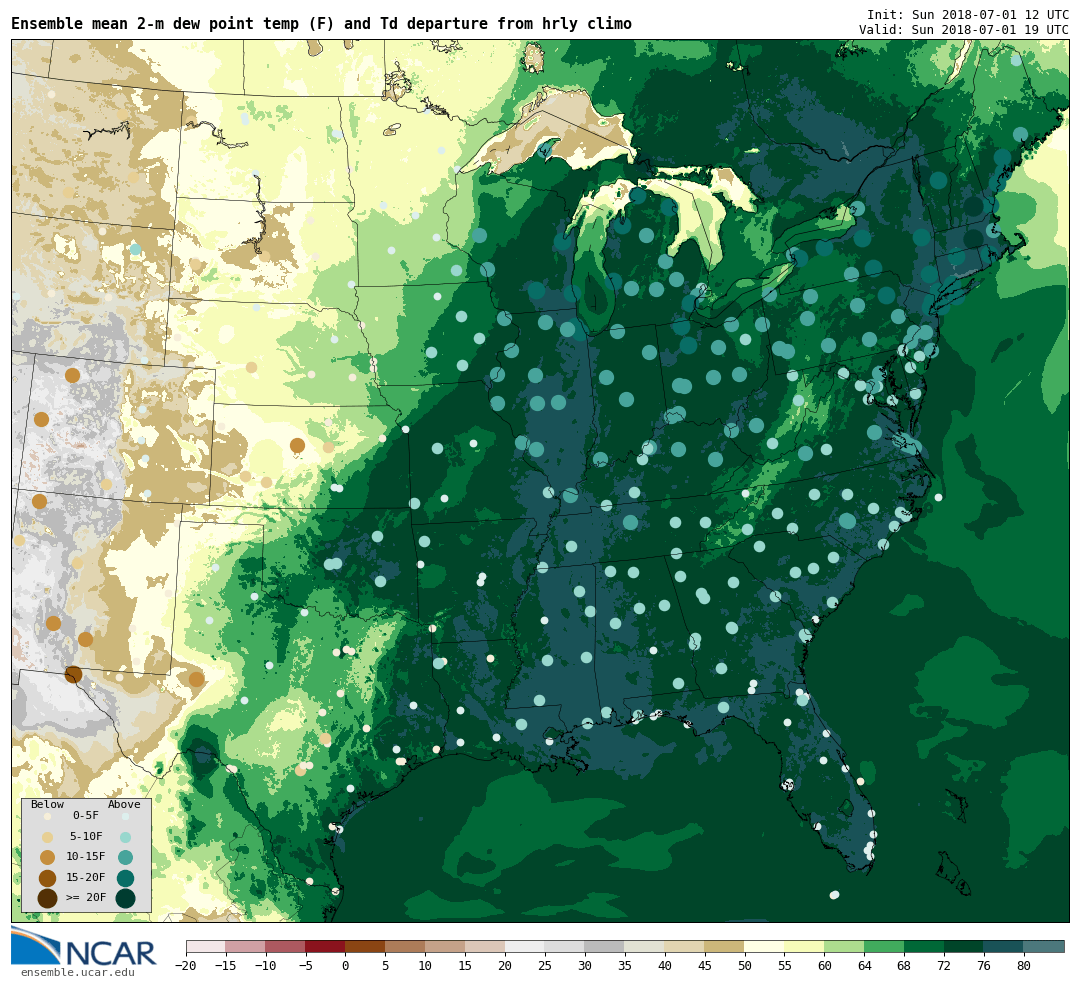Pick the colorbar swatch above 80
Viewport: 1080px width, 985px height.
click(x=1045, y=946)
